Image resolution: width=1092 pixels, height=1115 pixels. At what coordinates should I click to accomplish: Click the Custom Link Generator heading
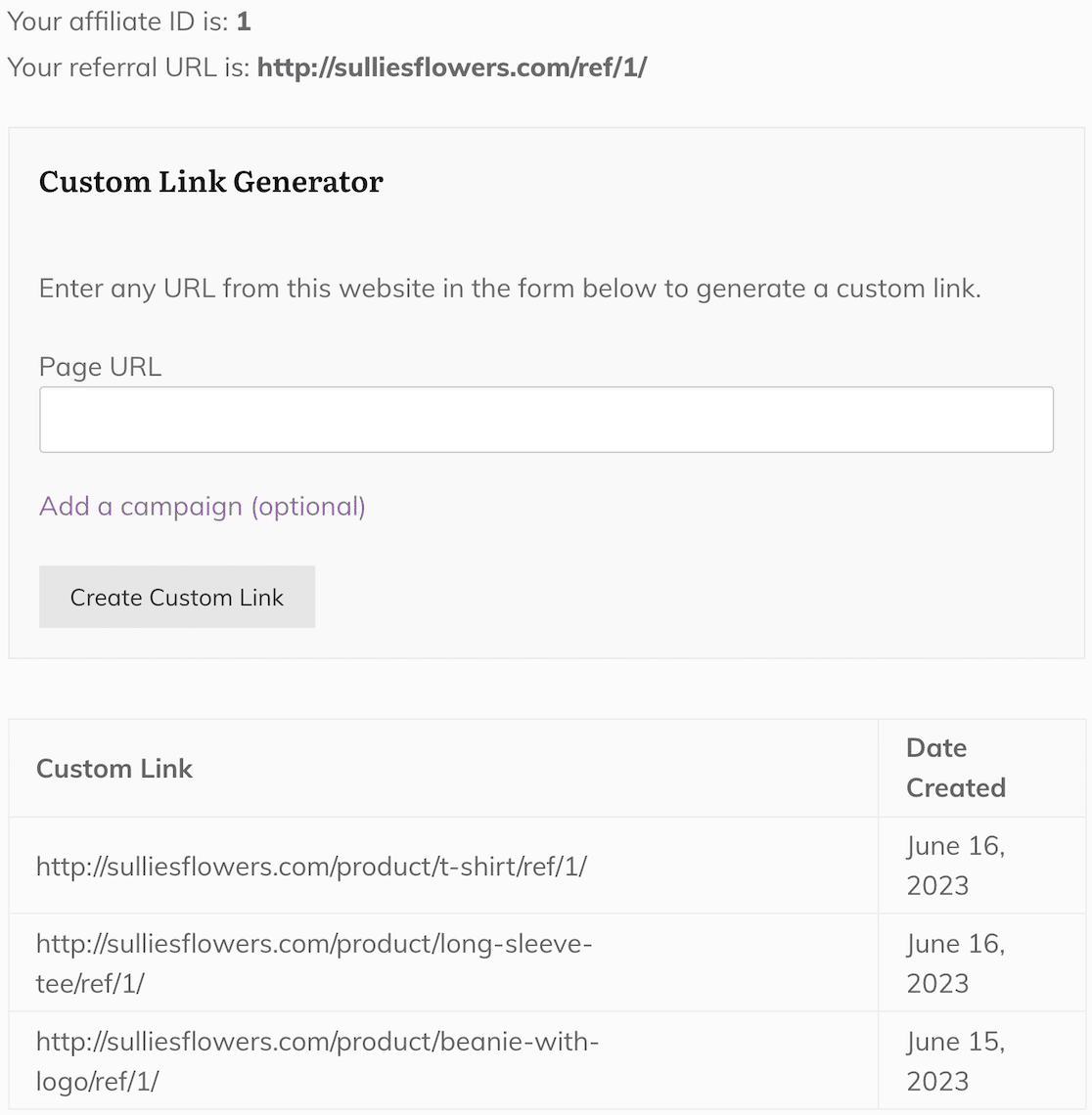click(211, 182)
